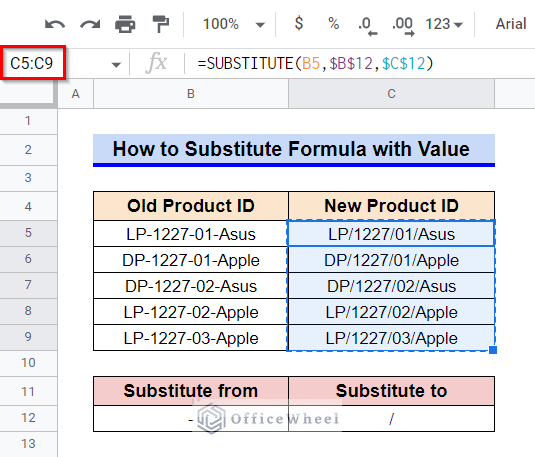Screen dimensions: 535x457
Task: Click the Redo arrow icon
Action: click(x=90, y=24)
